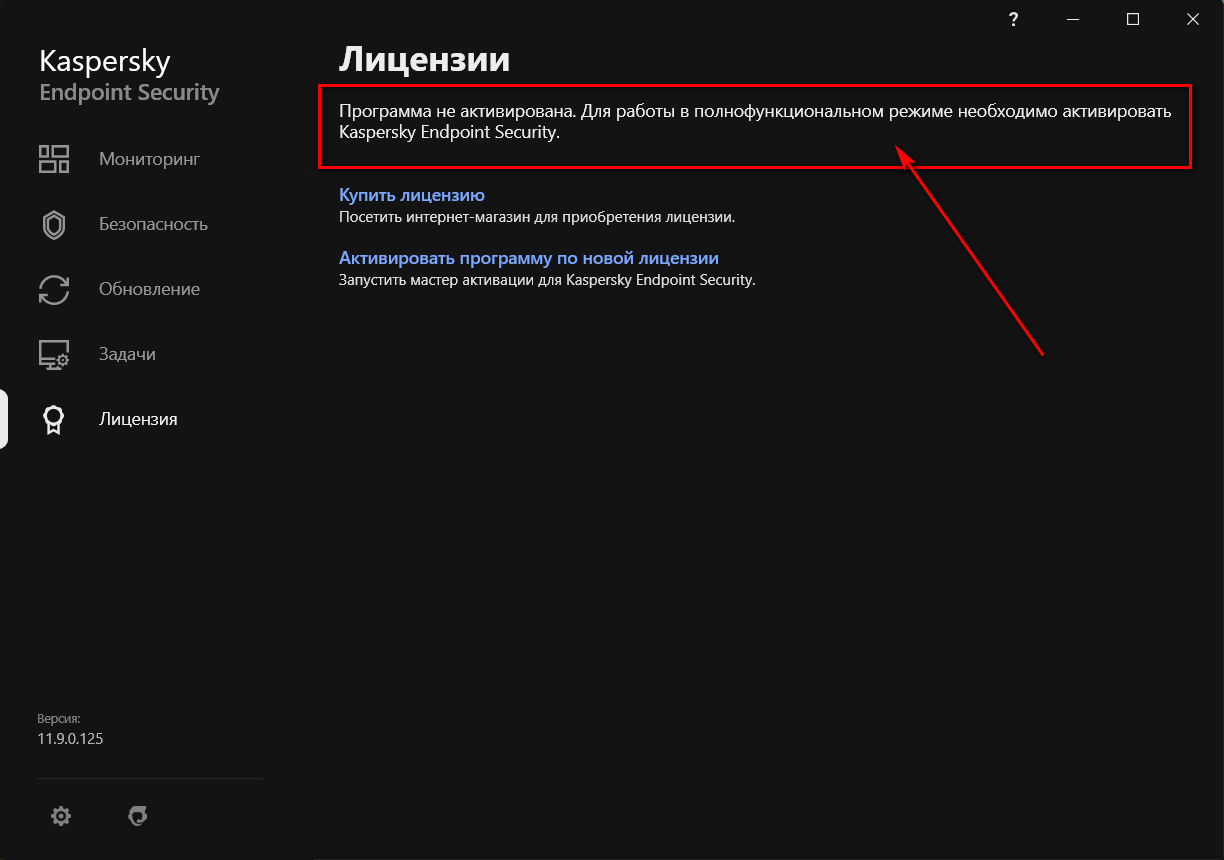Minimize the Kaspersky window
Screen dimensions: 1224x860
[1073, 19]
